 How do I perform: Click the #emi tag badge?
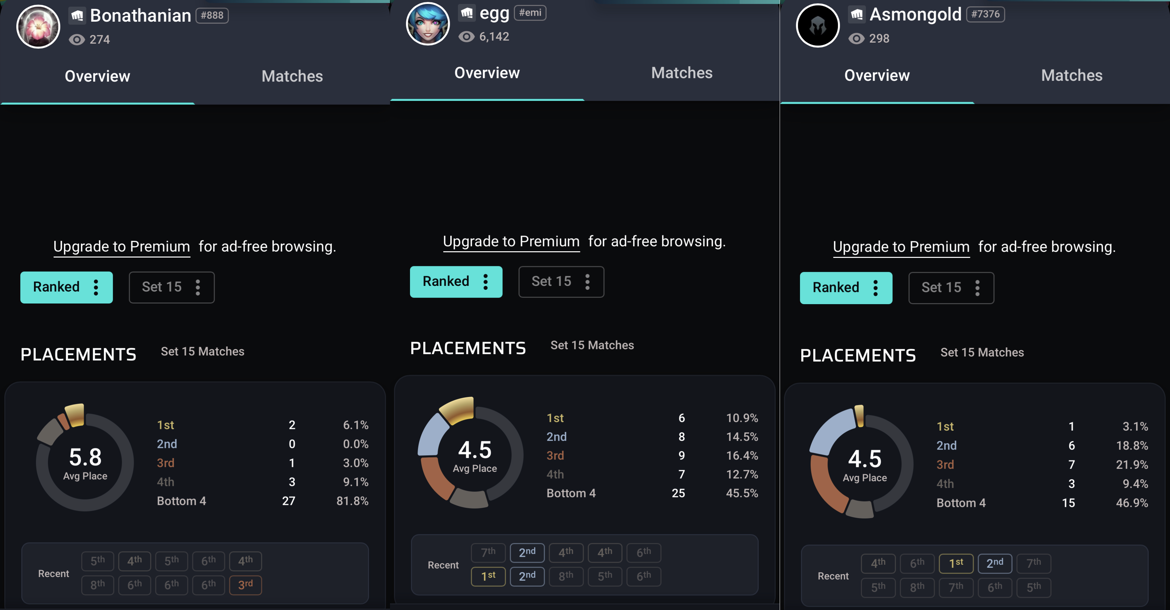pos(530,13)
